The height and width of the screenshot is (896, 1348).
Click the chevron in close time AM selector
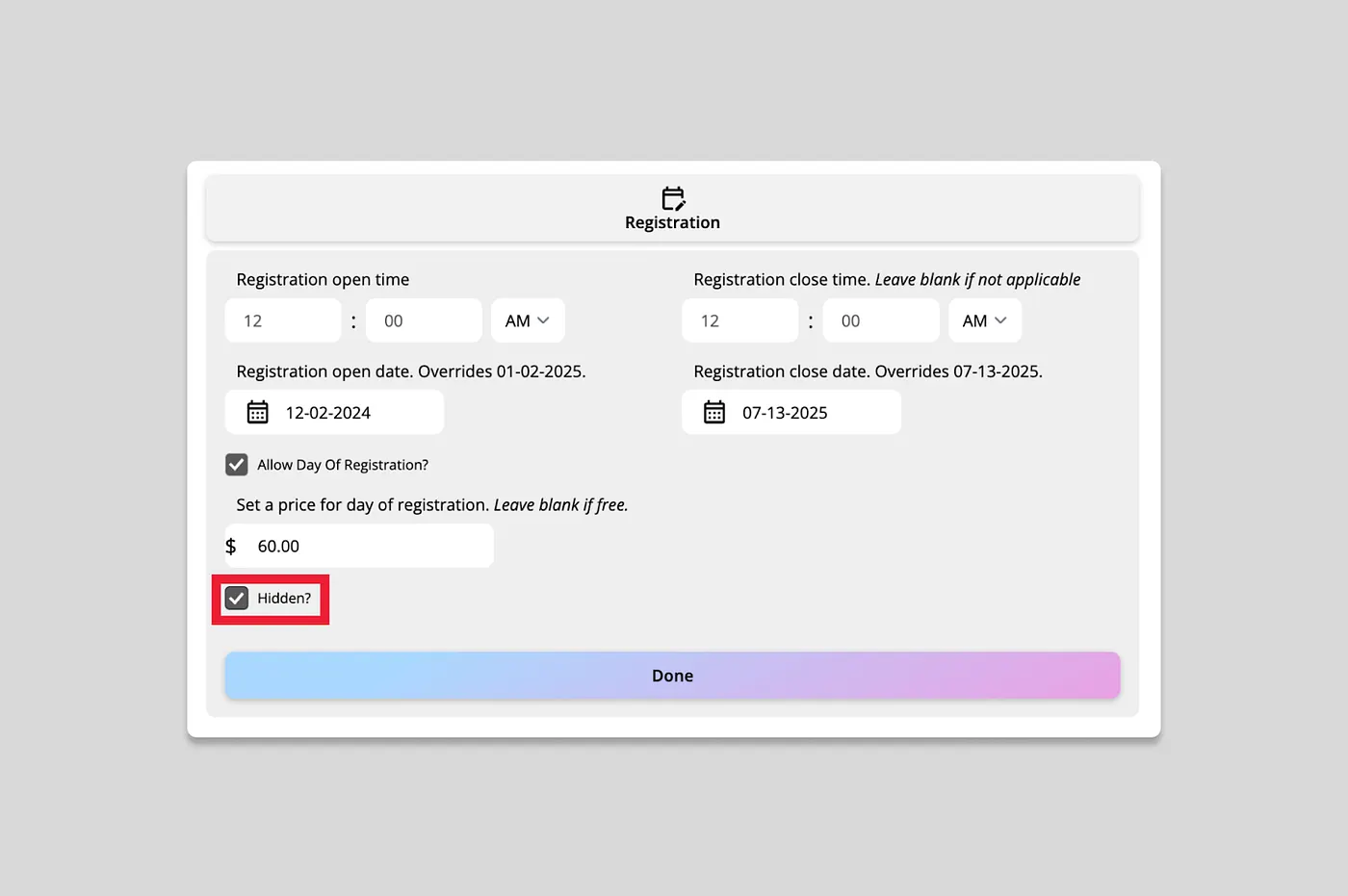pos(1000,320)
